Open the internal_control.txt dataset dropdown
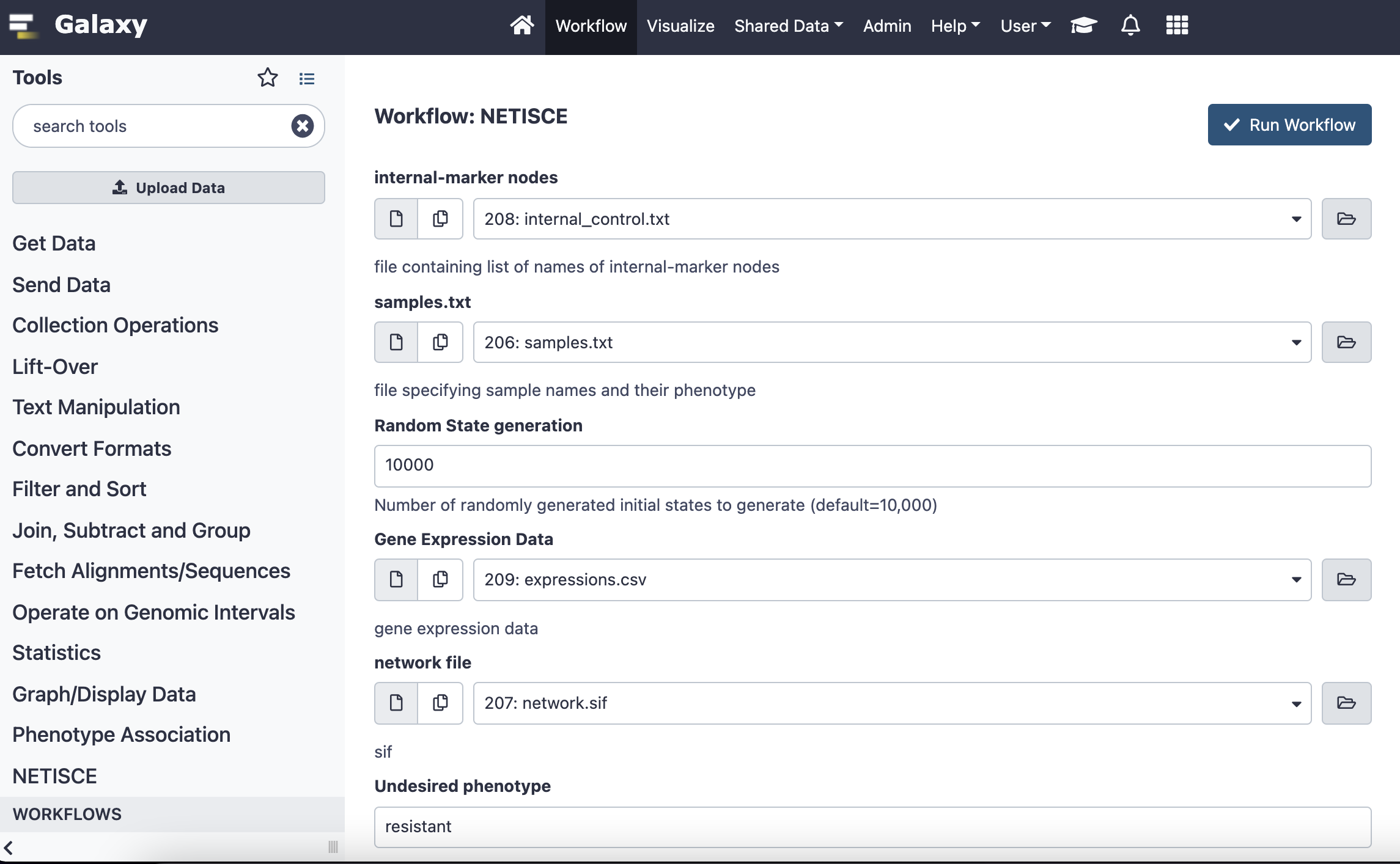 click(x=892, y=219)
